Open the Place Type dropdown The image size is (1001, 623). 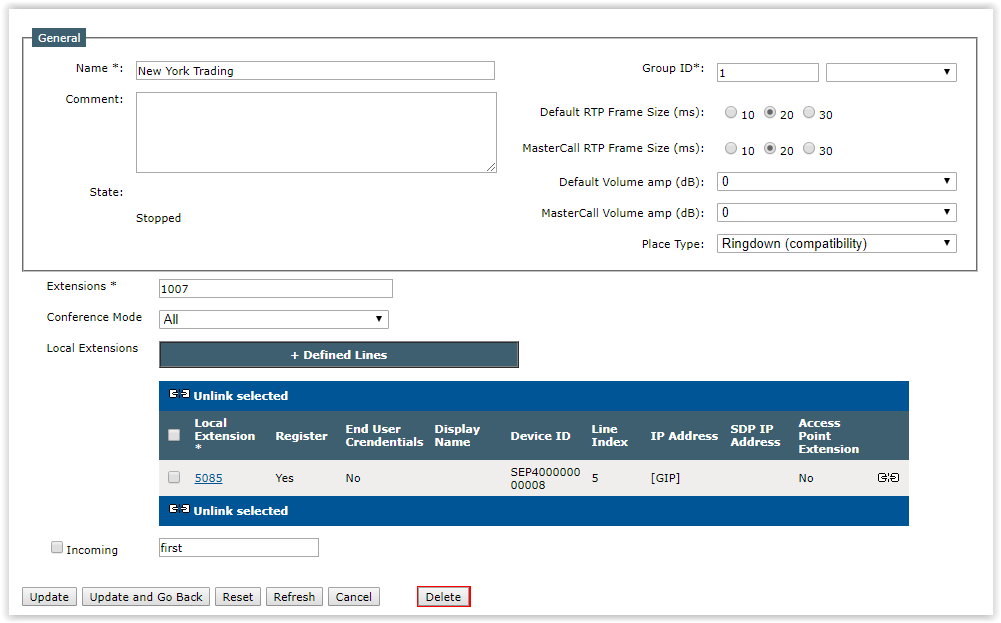pos(836,243)
